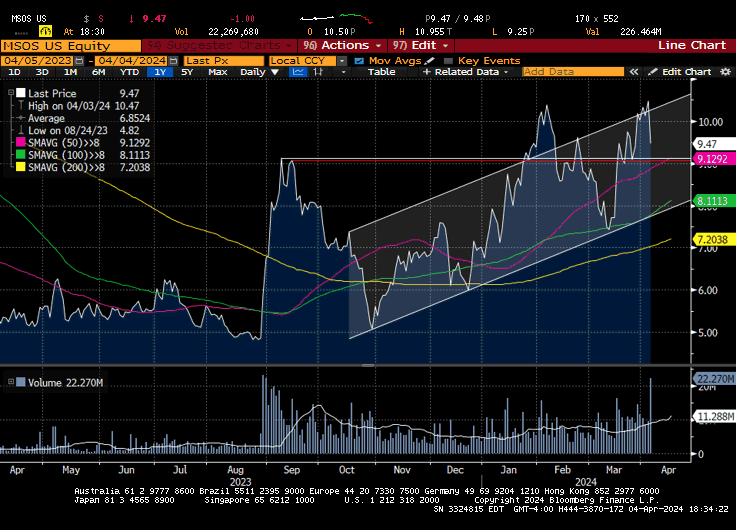Viewport: 736px width, 530px height.
Task: Click the white Last Price color swatch
Action: point(21,93)
